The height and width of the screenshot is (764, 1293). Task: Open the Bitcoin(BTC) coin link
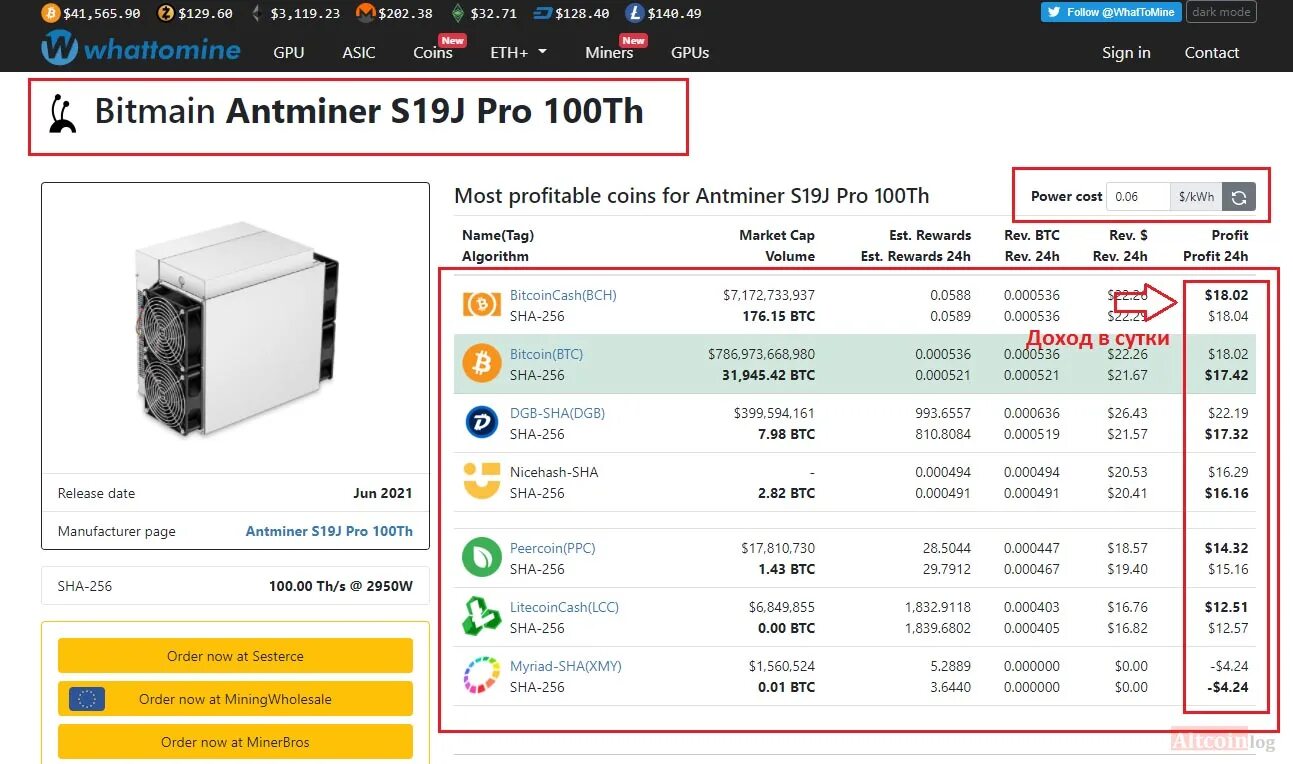(546, 354)
